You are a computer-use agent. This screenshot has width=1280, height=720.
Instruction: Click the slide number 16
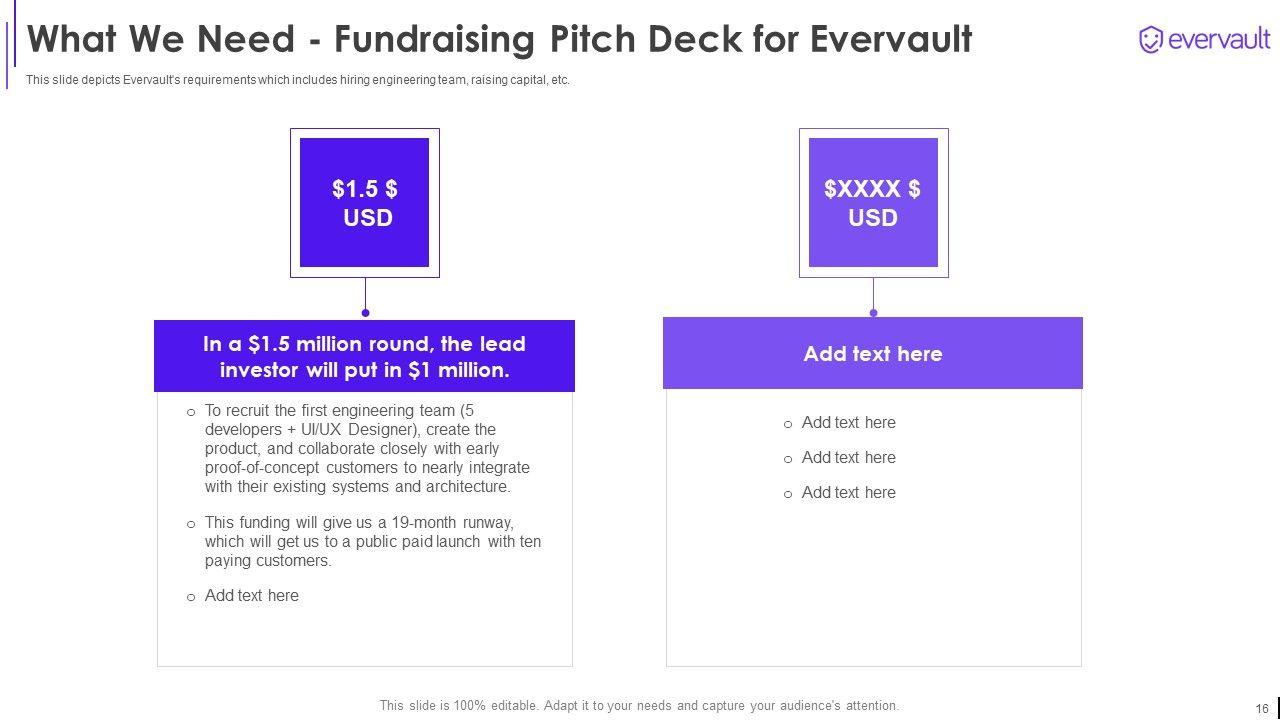click(x=1262, y=708)
